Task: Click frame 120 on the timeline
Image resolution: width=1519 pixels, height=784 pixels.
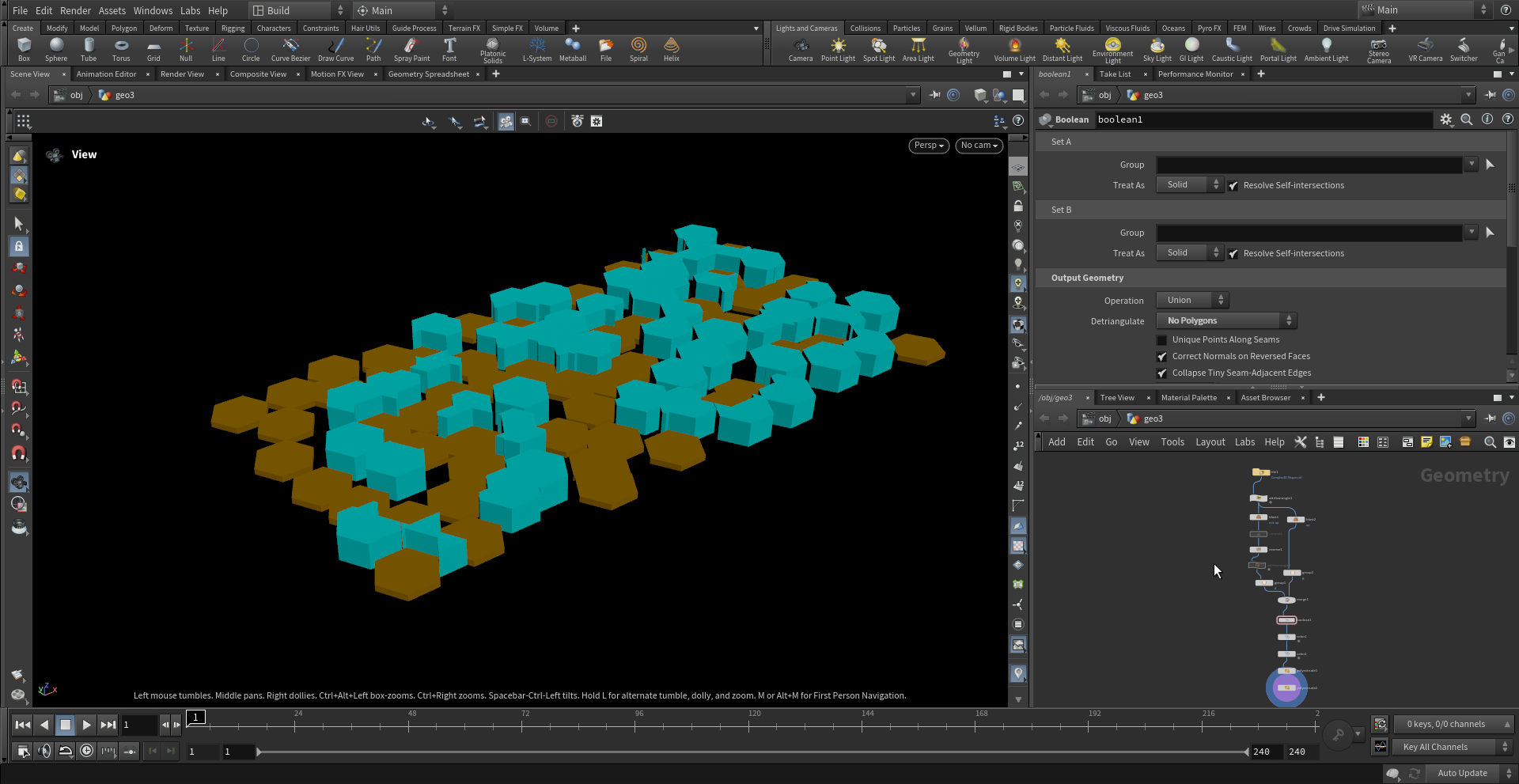Action: point(754,724)
